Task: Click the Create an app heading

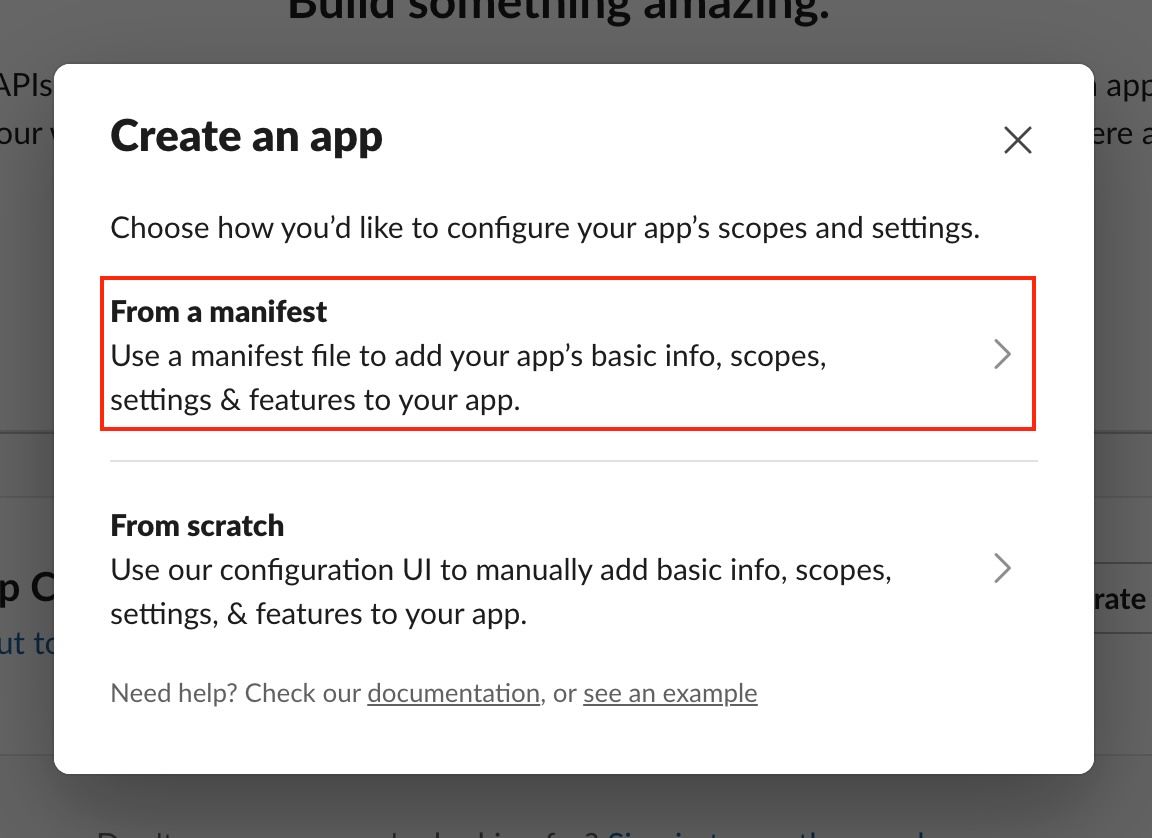Action: coord(246,136)
